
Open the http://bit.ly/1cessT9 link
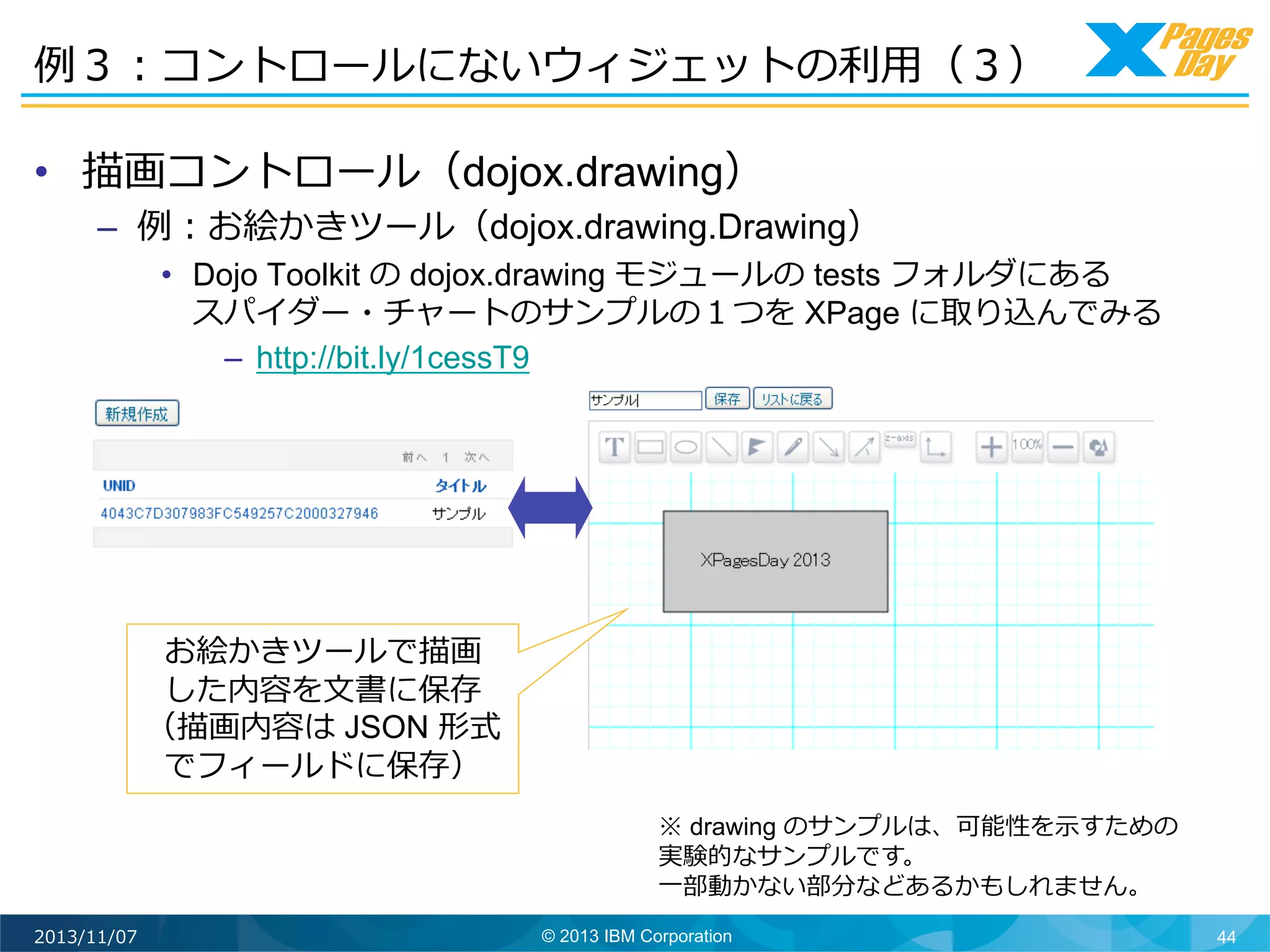(x=393, y=358)
